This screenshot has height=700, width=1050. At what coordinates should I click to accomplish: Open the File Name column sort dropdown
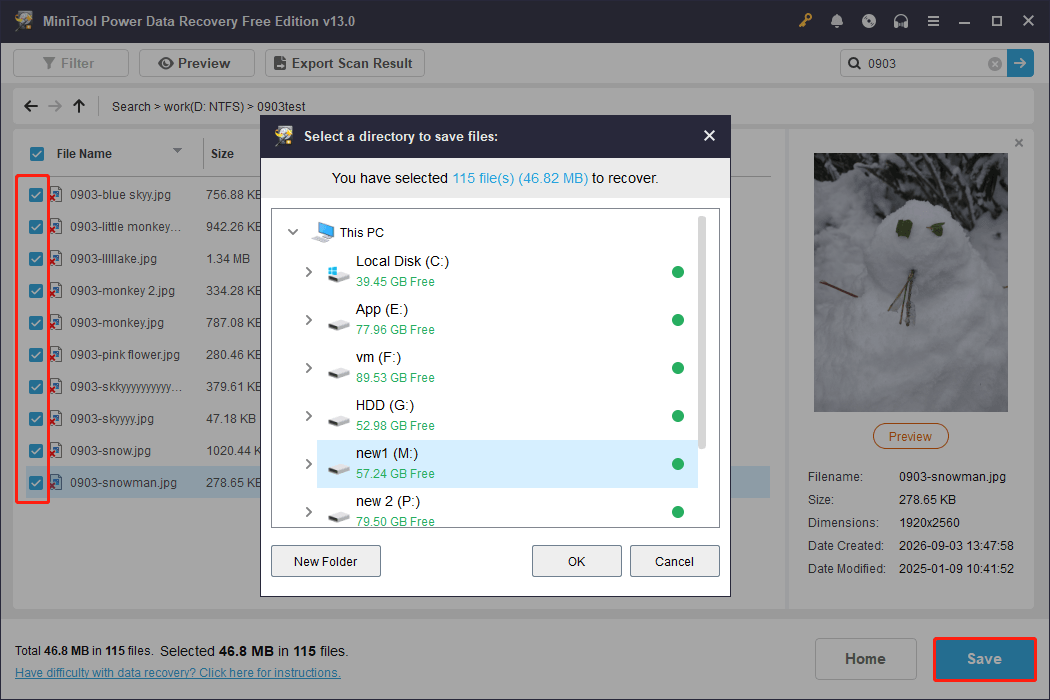point(177,151)
